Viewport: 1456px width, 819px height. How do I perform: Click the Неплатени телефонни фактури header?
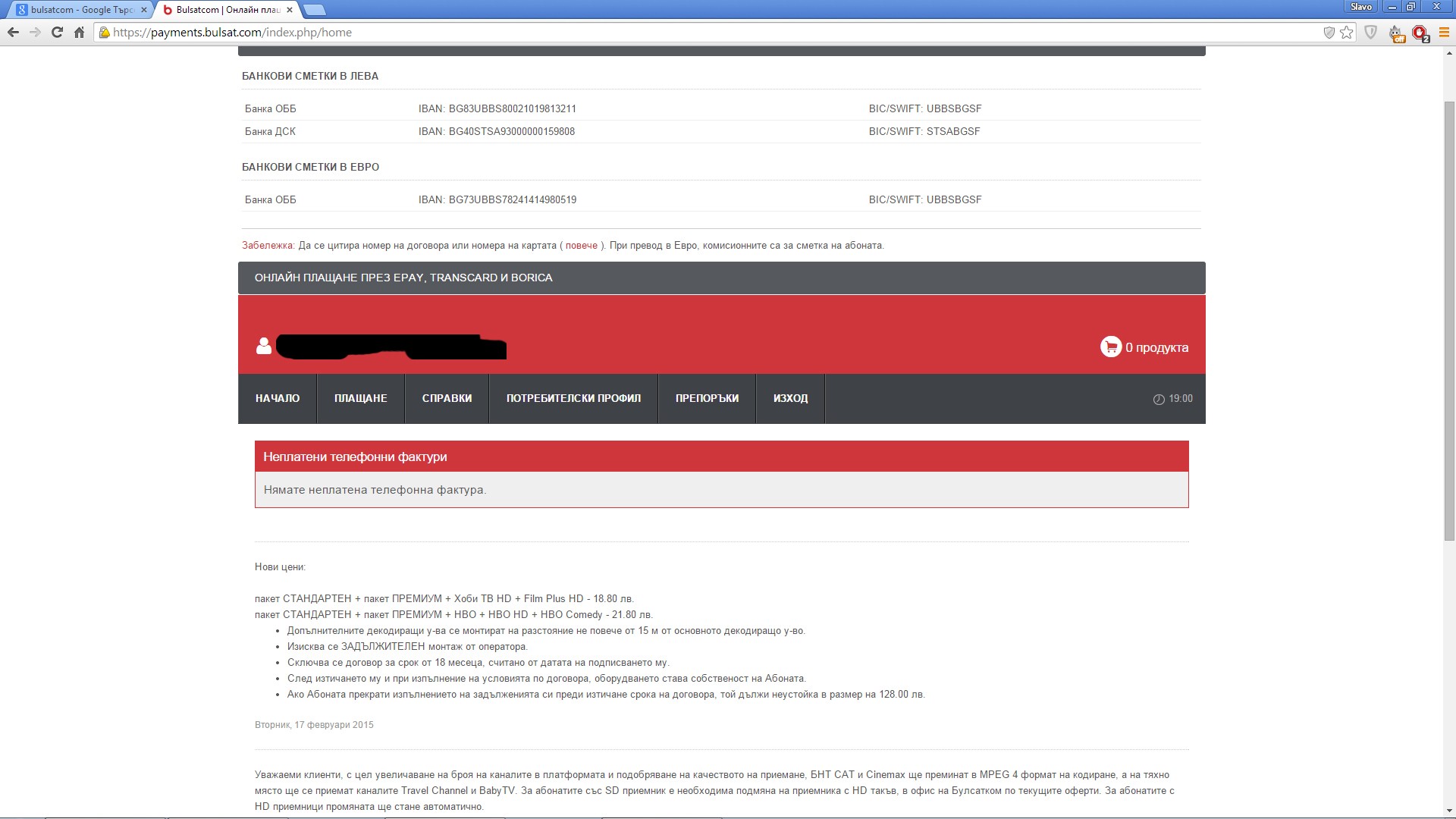(x=721, y=457)
